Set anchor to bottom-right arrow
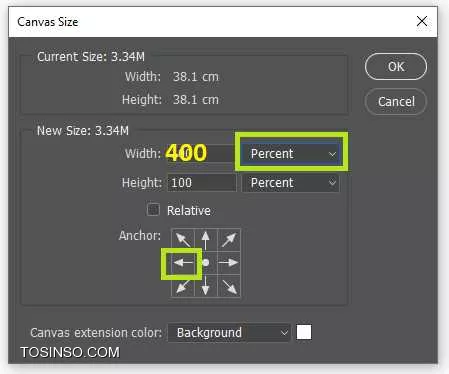 (x=229, y=286)
